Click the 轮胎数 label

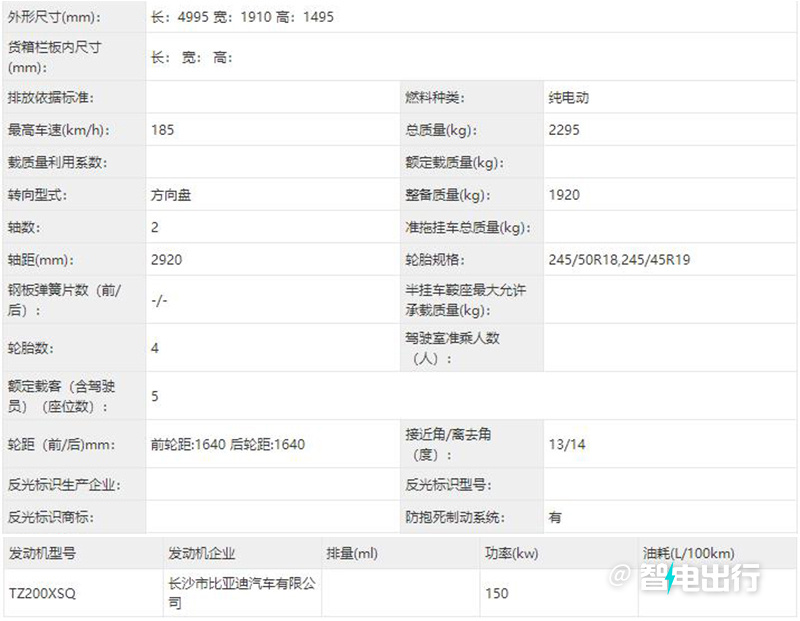point(30,348)
